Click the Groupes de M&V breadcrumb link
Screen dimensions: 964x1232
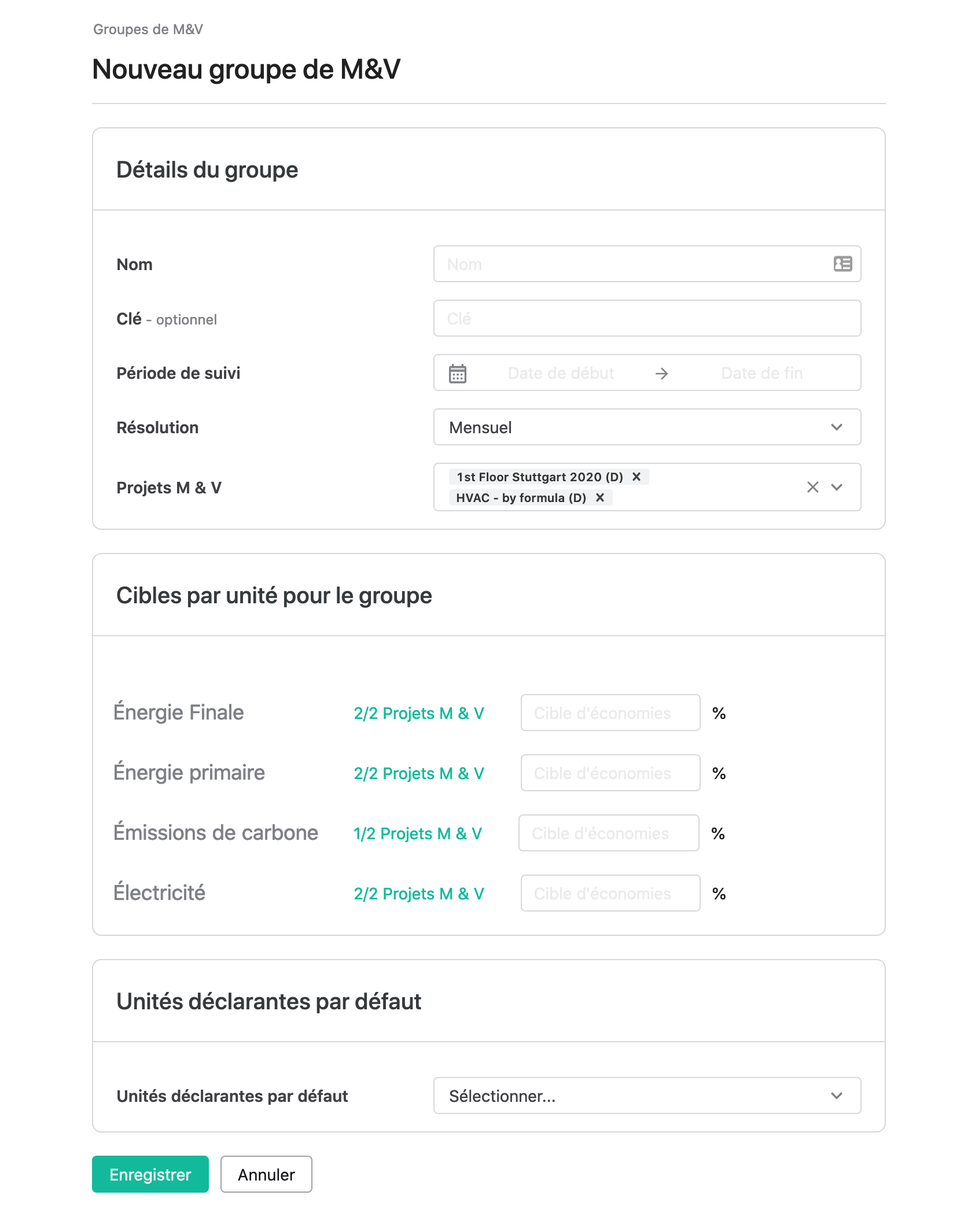pyautogui.click(x=148, y=29)
